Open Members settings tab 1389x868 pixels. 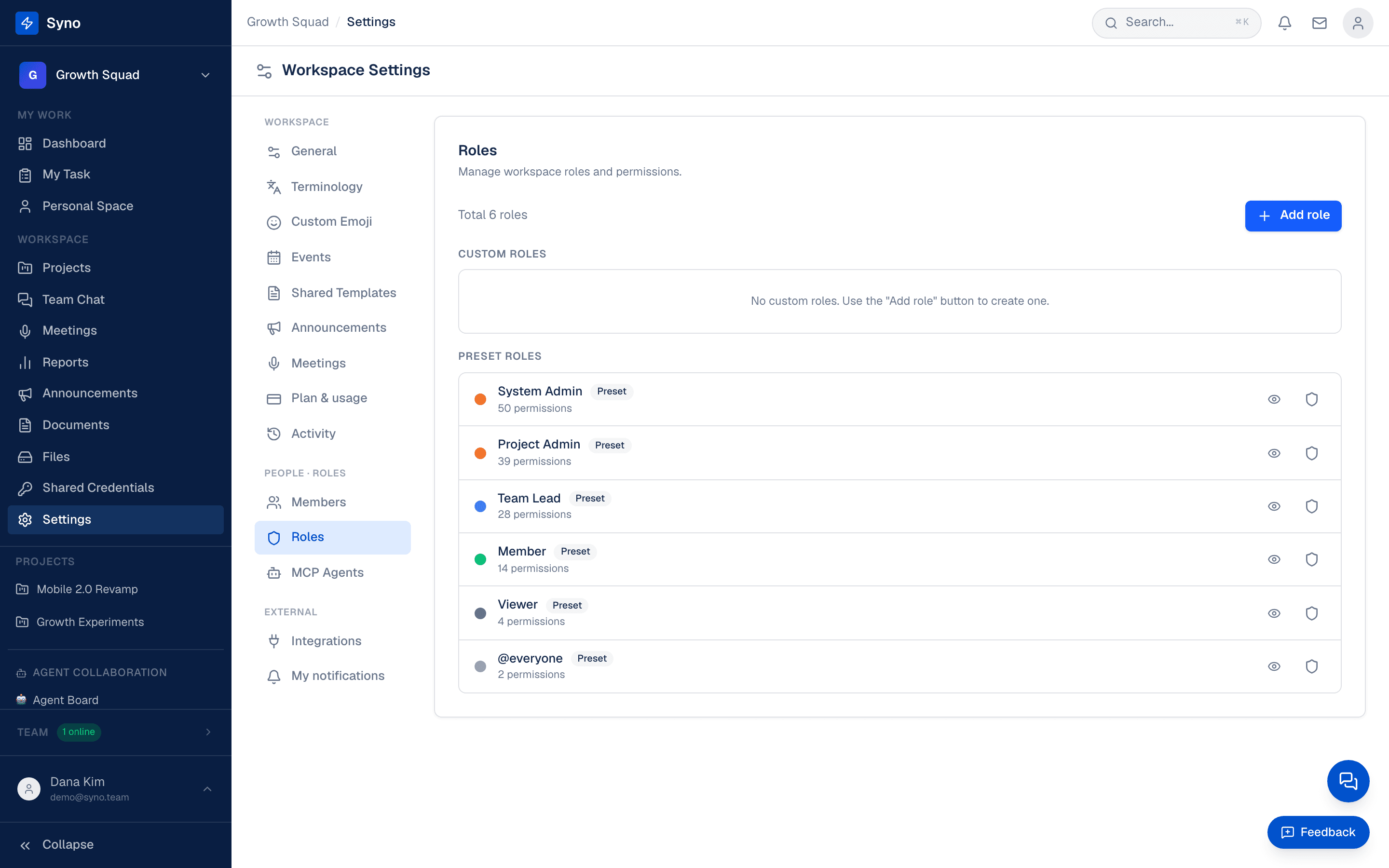[332, 502]
